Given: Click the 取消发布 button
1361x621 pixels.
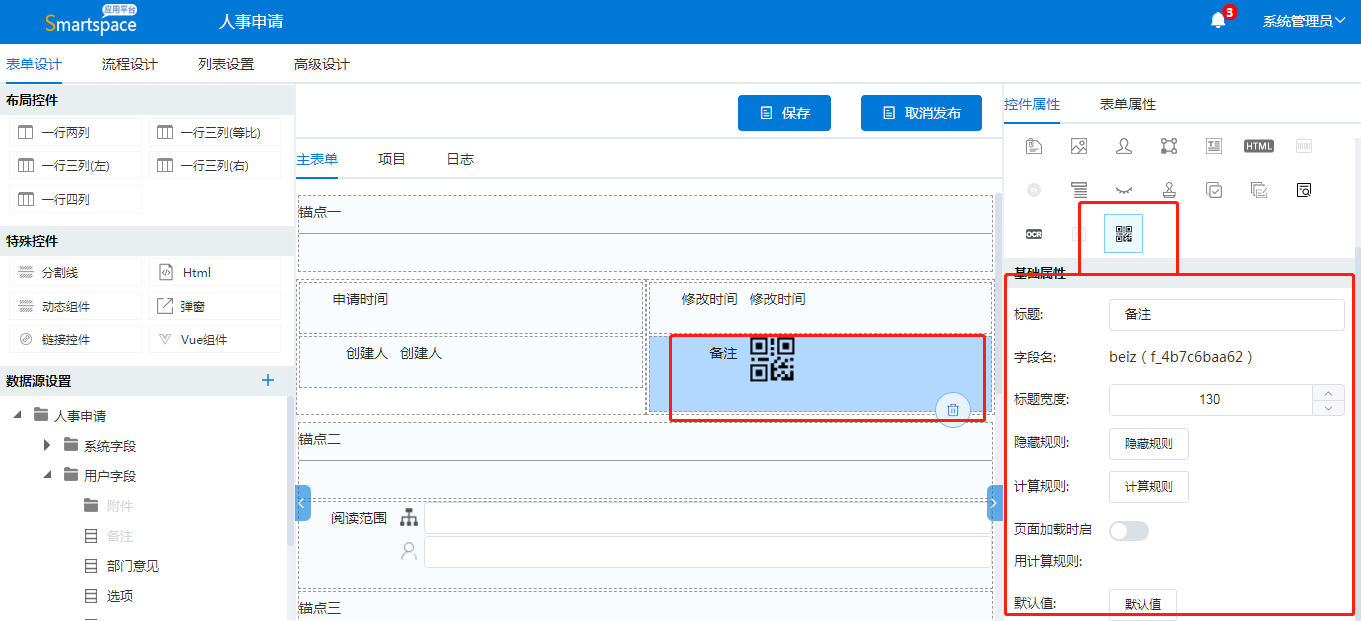Looking at the screenshot, I should (x=922, y=113).
